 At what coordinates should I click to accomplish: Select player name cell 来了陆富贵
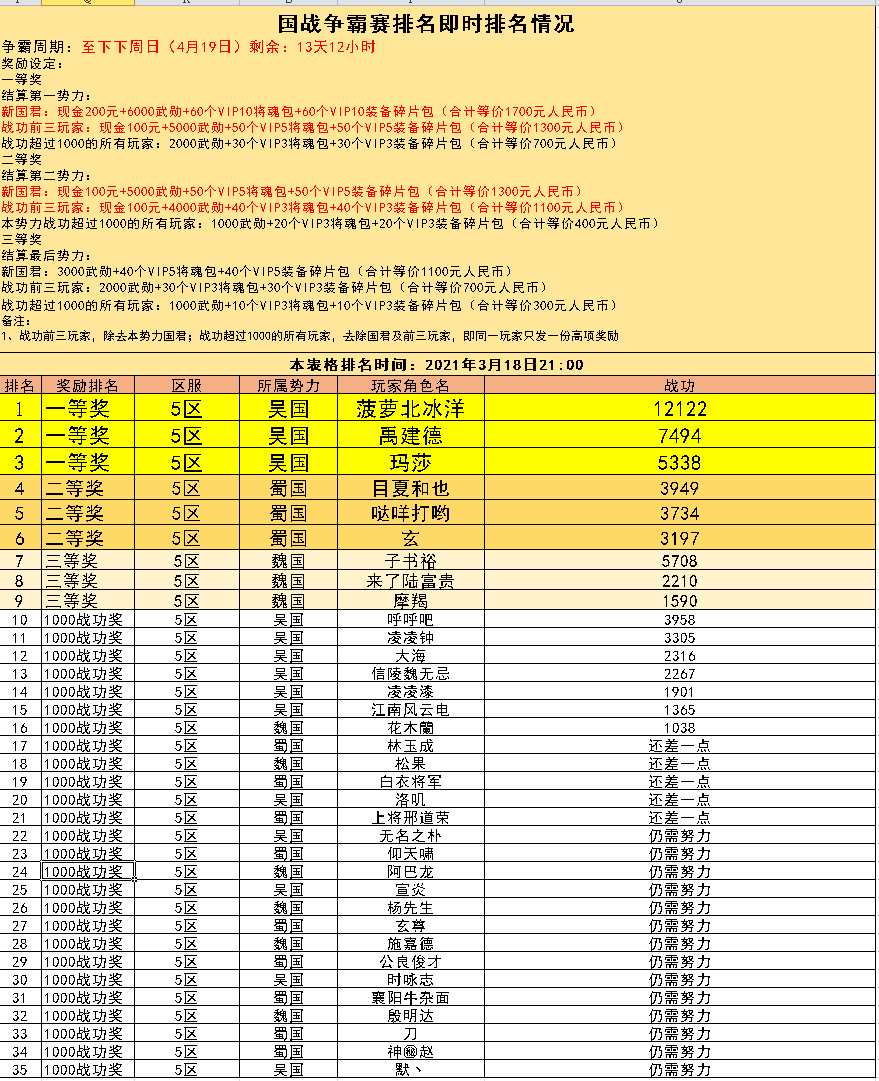(411, 581)
